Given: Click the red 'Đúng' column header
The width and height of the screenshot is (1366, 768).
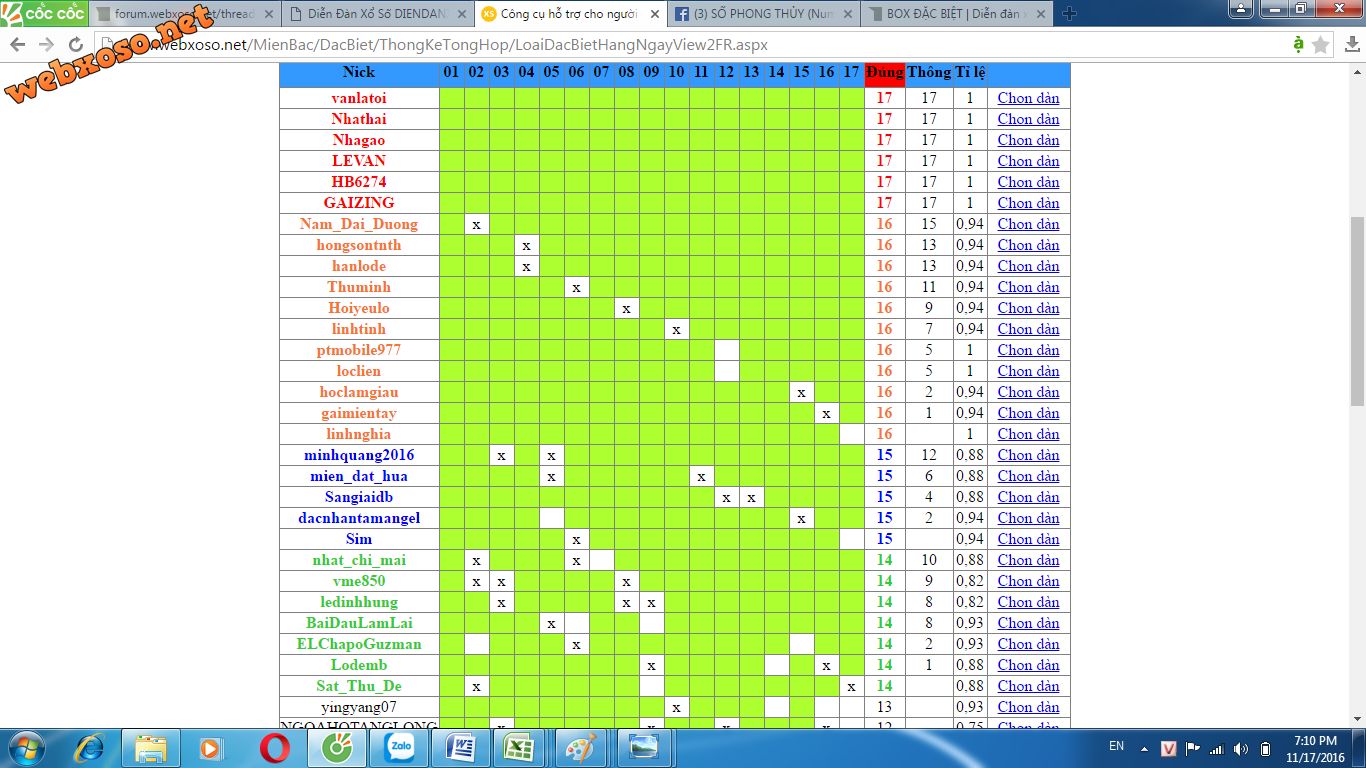Looking at the screenshot, I should click(884, 72).
